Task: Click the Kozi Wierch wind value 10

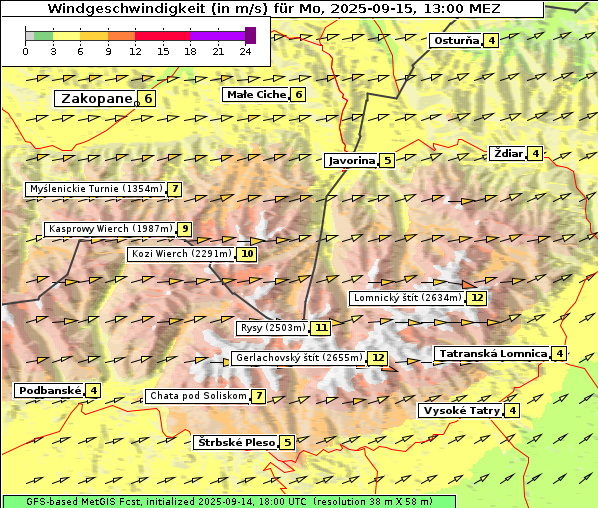Action: point(247,254)
